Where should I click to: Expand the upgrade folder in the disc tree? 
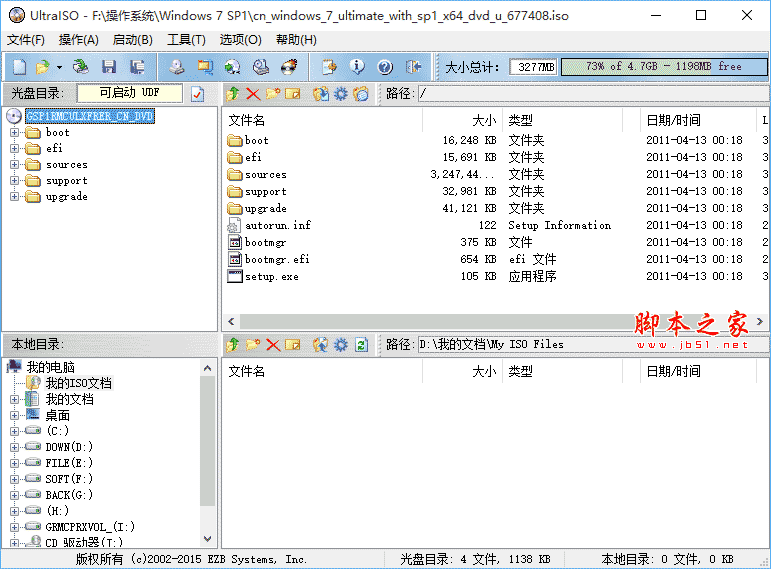click(15, 197)
